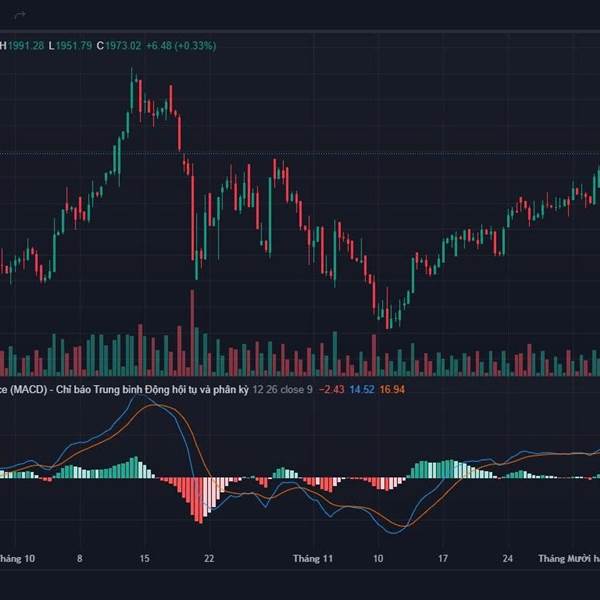Click the orange signal line value 16.94
The width and height of the screenshot is (600, 600).
[x=392, y=390]
